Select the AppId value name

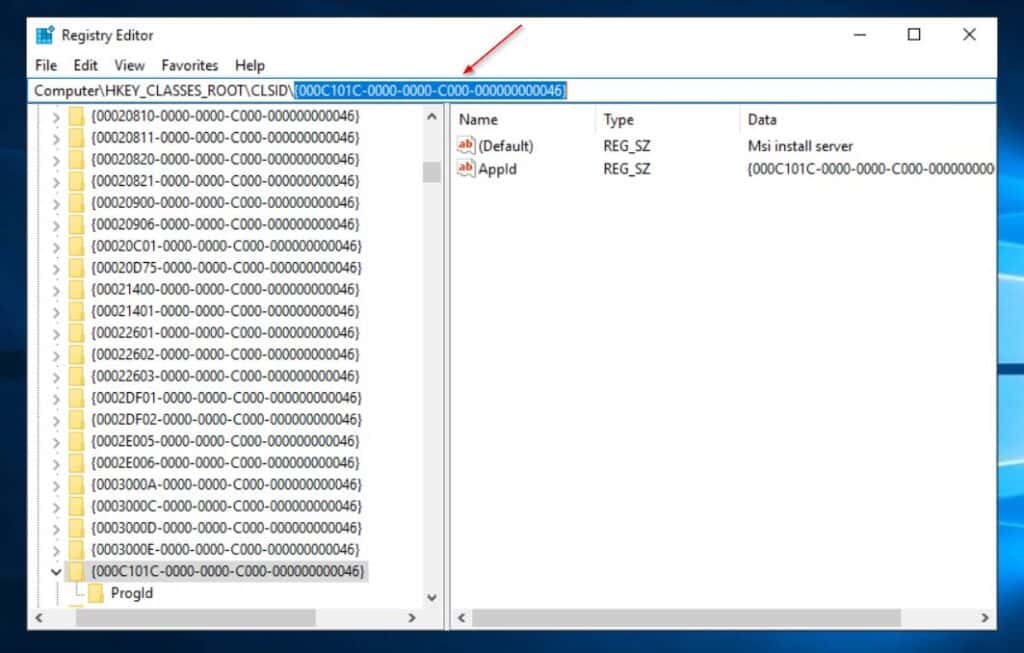pyautogui.click(x=497, y=168)
